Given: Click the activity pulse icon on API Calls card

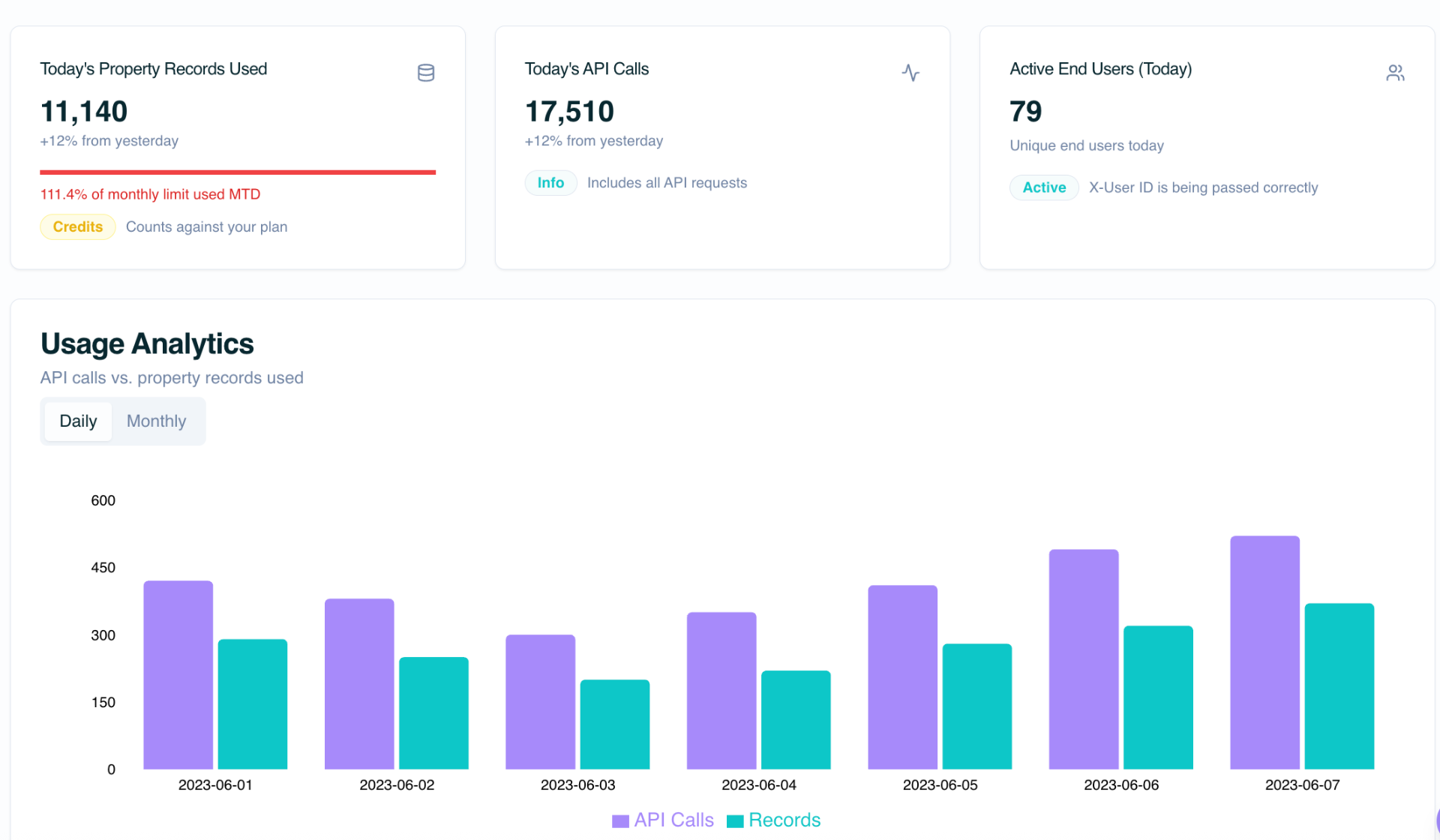Looking at the screenshot, I should point(910,73).
